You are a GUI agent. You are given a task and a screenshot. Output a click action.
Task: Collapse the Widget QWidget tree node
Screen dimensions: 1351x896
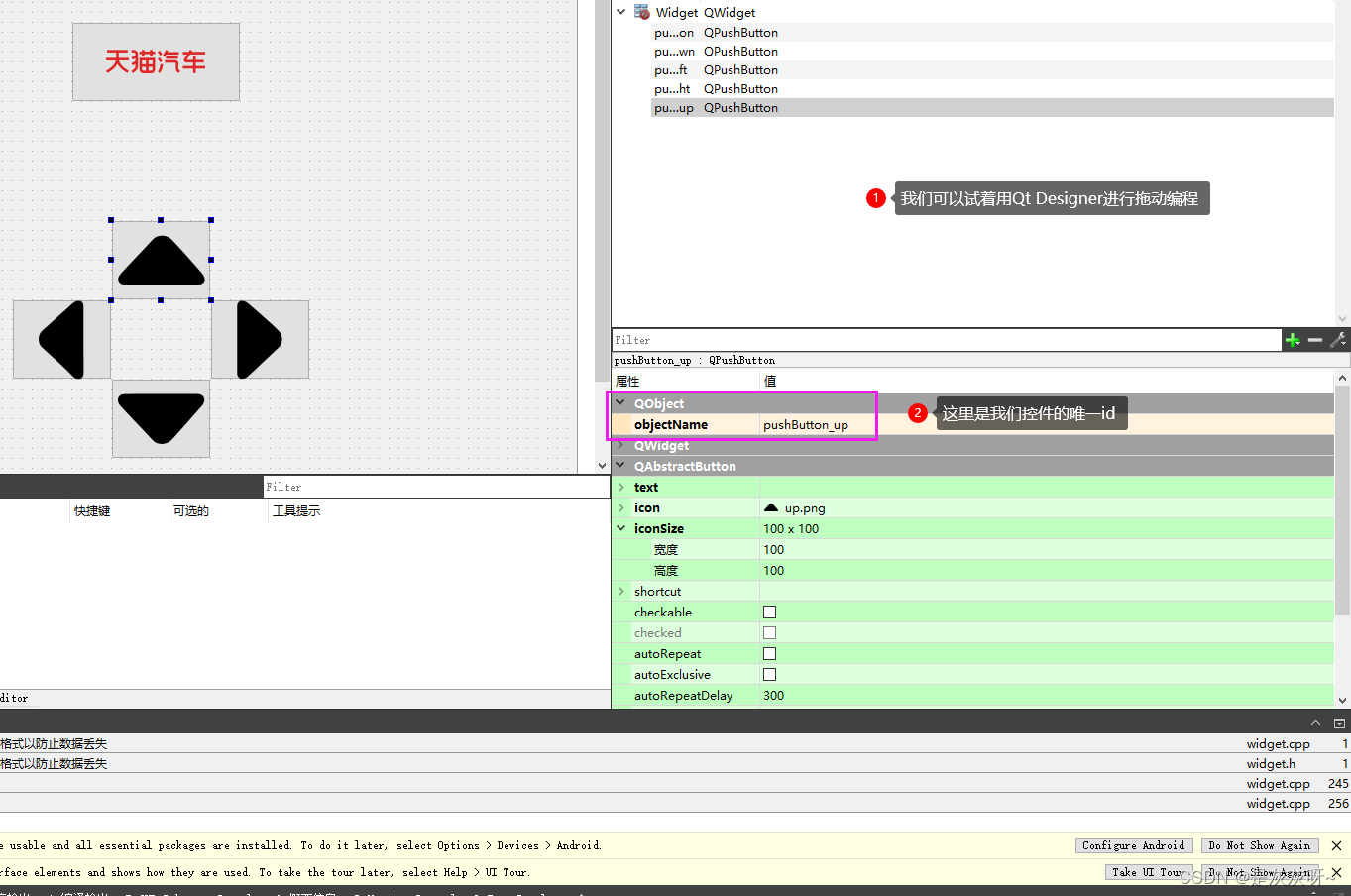tap(621, 12)
